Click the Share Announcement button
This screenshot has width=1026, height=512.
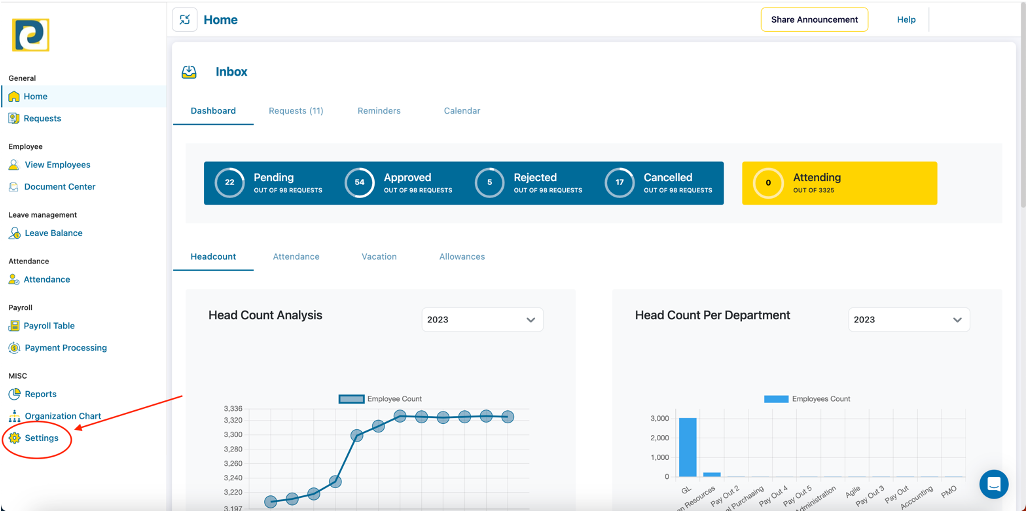tap(814, 20)
